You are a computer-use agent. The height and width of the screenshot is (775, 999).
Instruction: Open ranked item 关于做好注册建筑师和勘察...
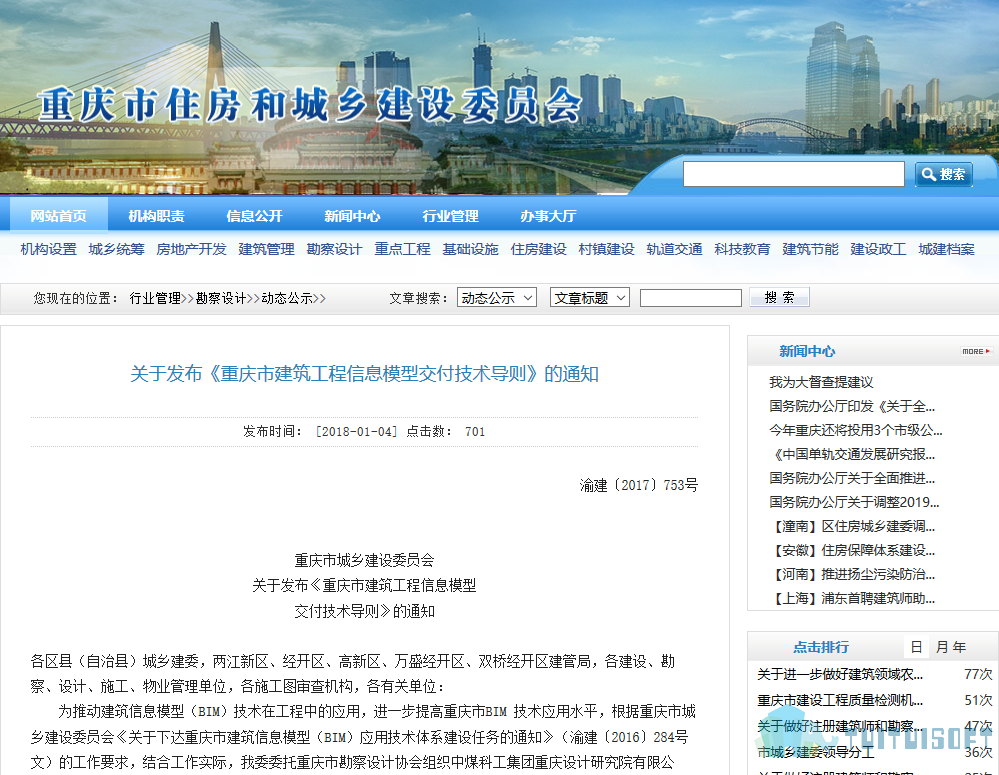click(840, 726)
